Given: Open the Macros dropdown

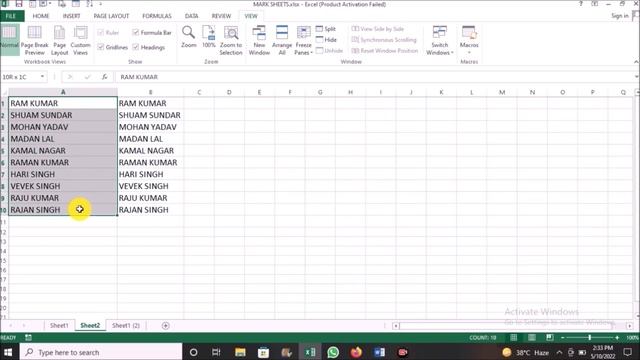Looking at the screenshot, I should click(x=469, y=40).
